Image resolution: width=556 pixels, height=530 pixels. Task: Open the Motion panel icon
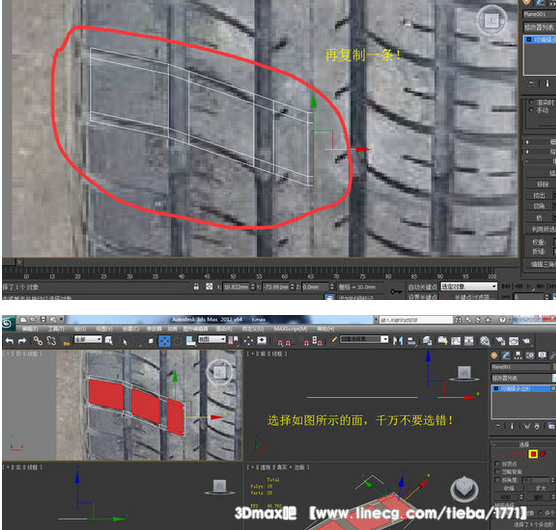[530, 355]
